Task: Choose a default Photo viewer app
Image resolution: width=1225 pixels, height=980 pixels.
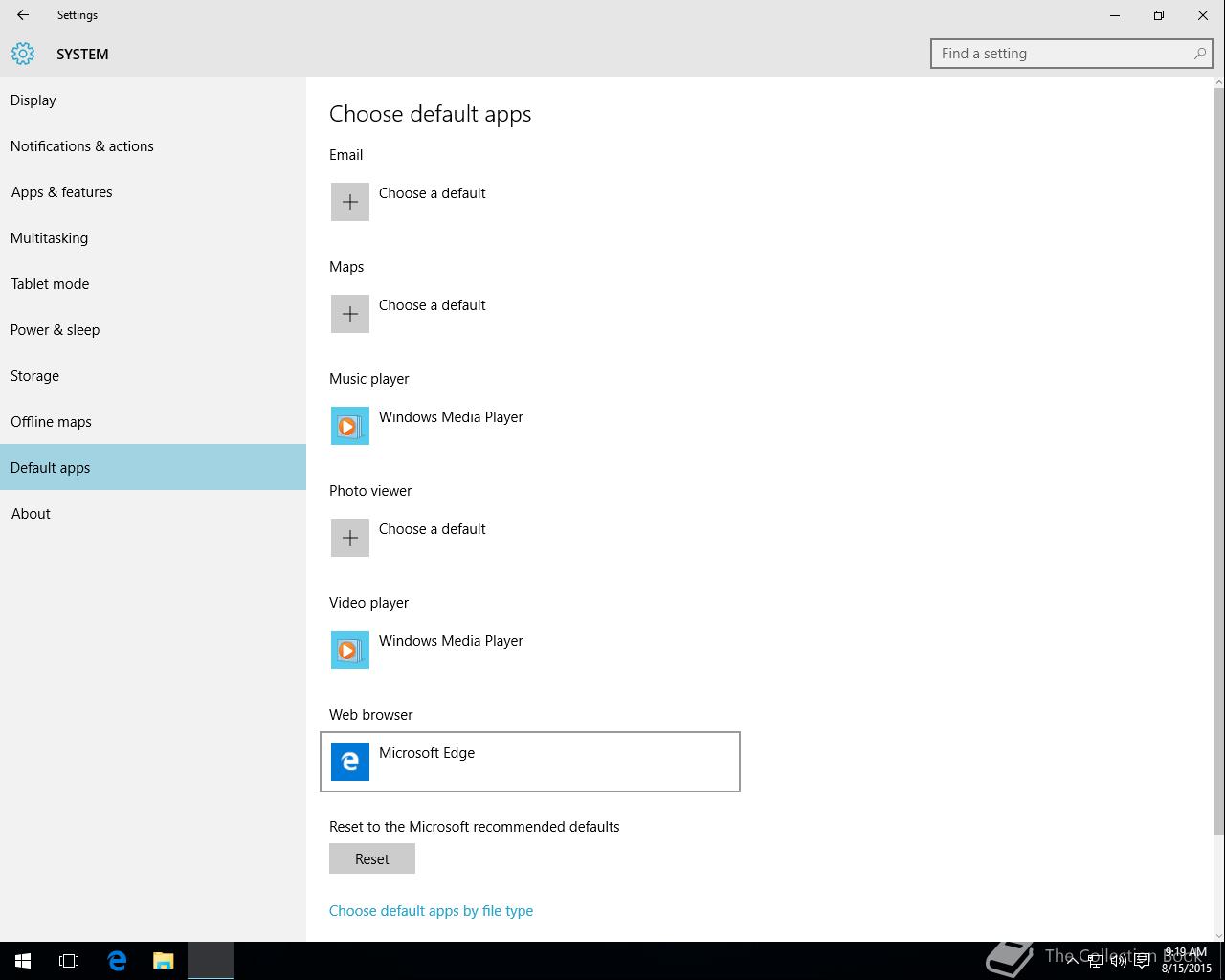Action: pyautogui.click(x=530, y=538)
